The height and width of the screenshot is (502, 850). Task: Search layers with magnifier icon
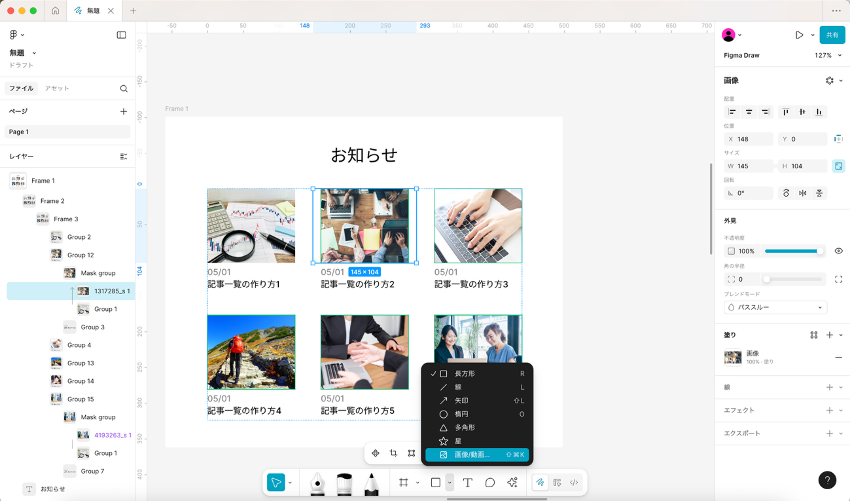tap(124, 88)
